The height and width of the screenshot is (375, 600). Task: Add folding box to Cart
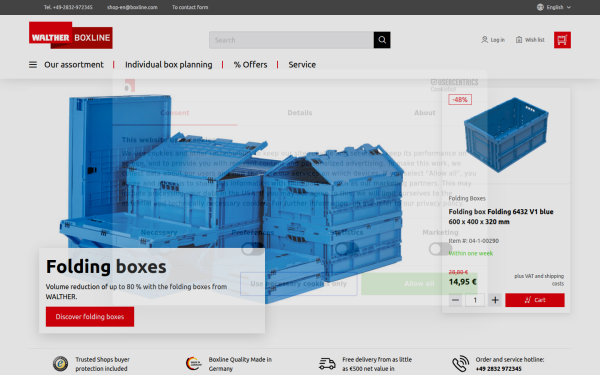pyautogui.click(x=535, y=300)
